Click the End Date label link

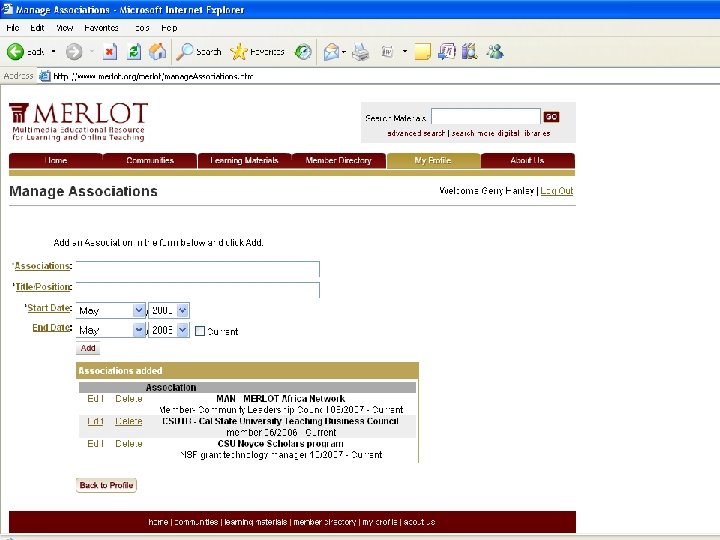(x=52, y=327)
